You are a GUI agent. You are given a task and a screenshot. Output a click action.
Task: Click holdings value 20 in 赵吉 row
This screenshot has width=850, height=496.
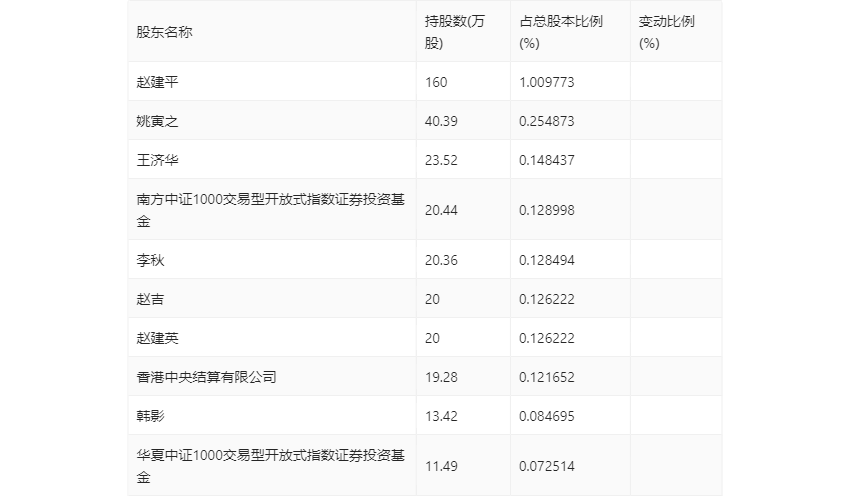tap(432, 299)
